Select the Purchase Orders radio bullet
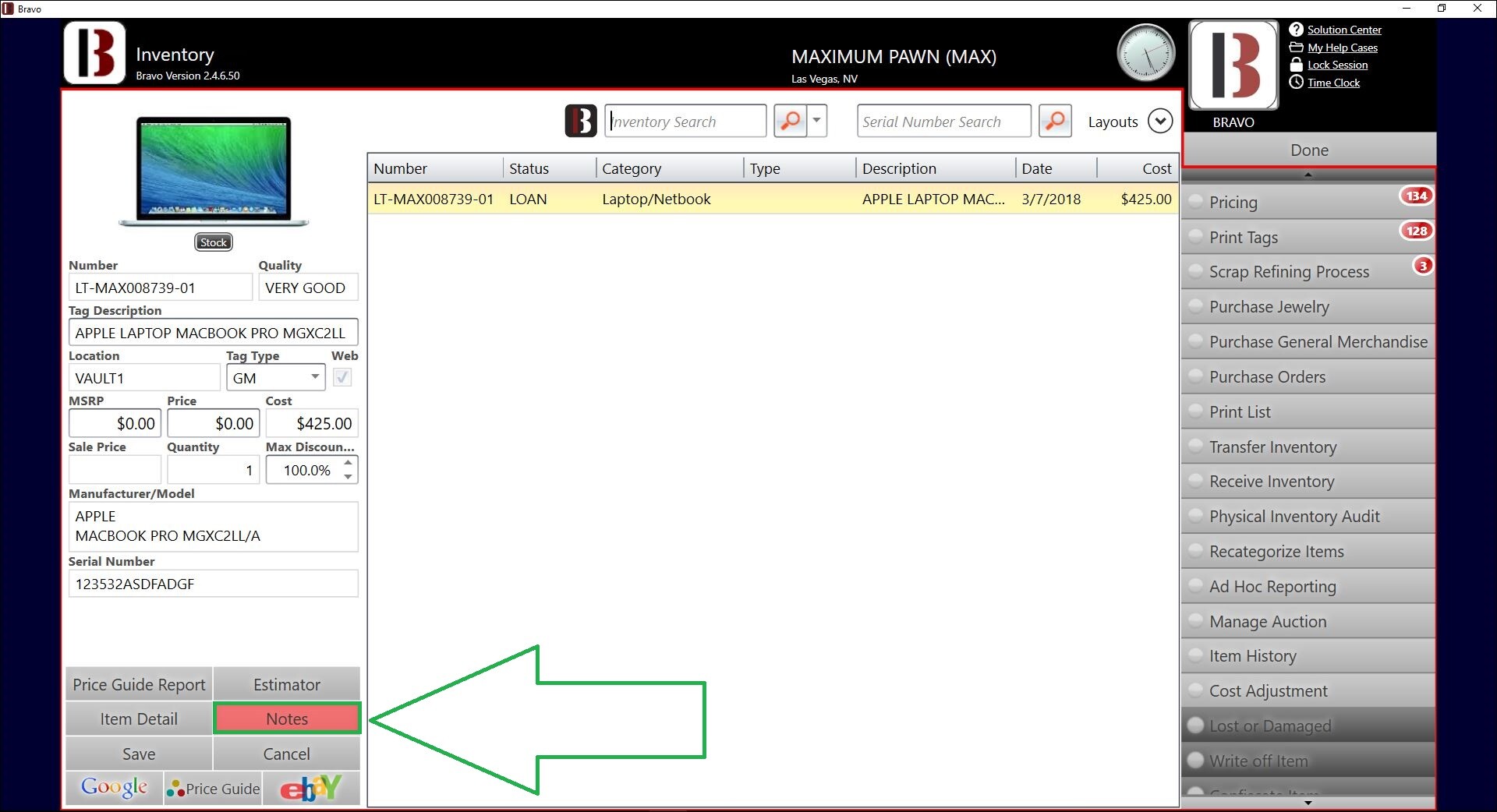Viewport: 1497px width, 812px height. click(1195, 376)
